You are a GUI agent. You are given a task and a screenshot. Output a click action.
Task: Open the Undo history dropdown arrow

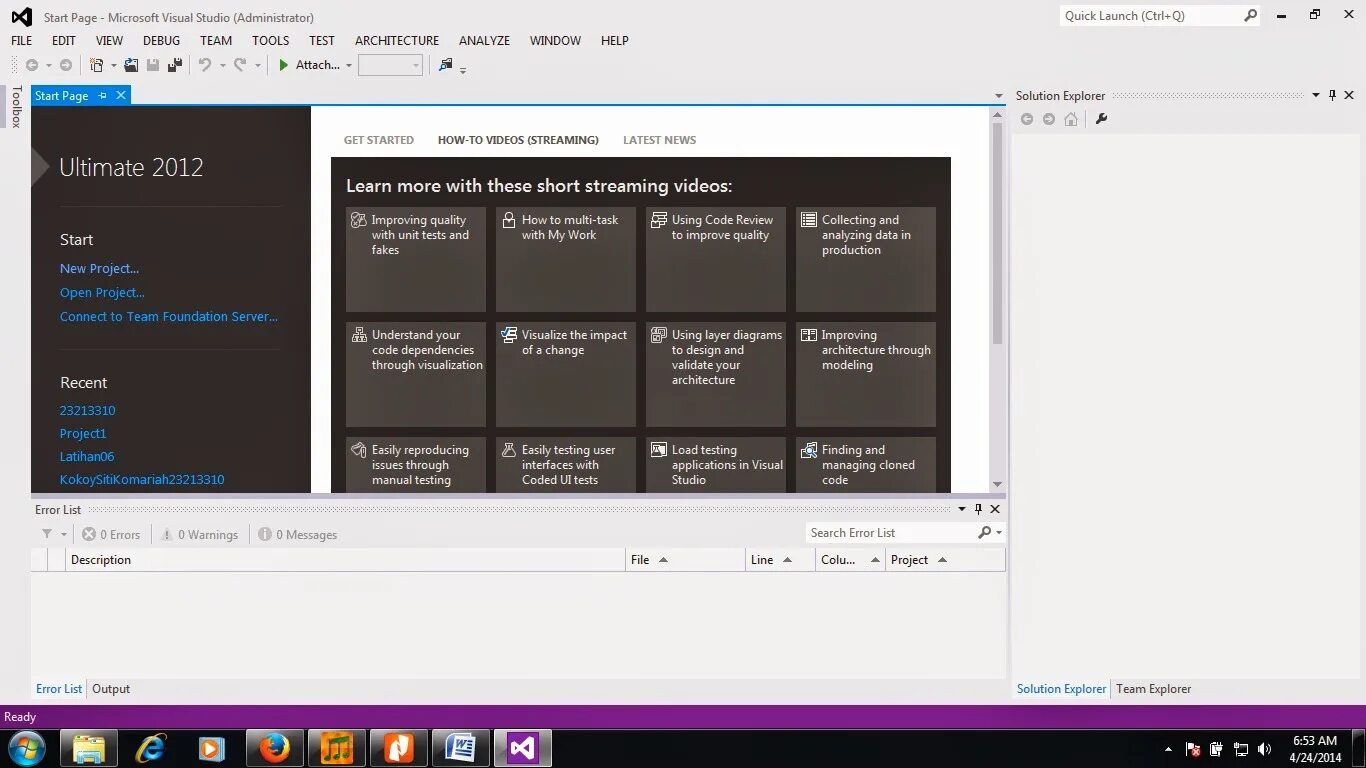tap(222, 66)
